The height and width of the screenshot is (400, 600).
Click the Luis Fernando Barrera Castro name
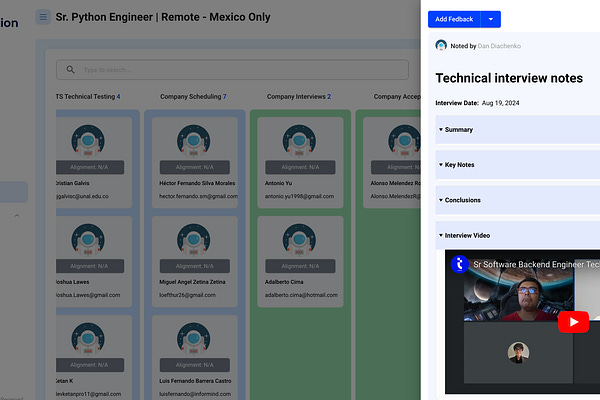tap(195, 381)
